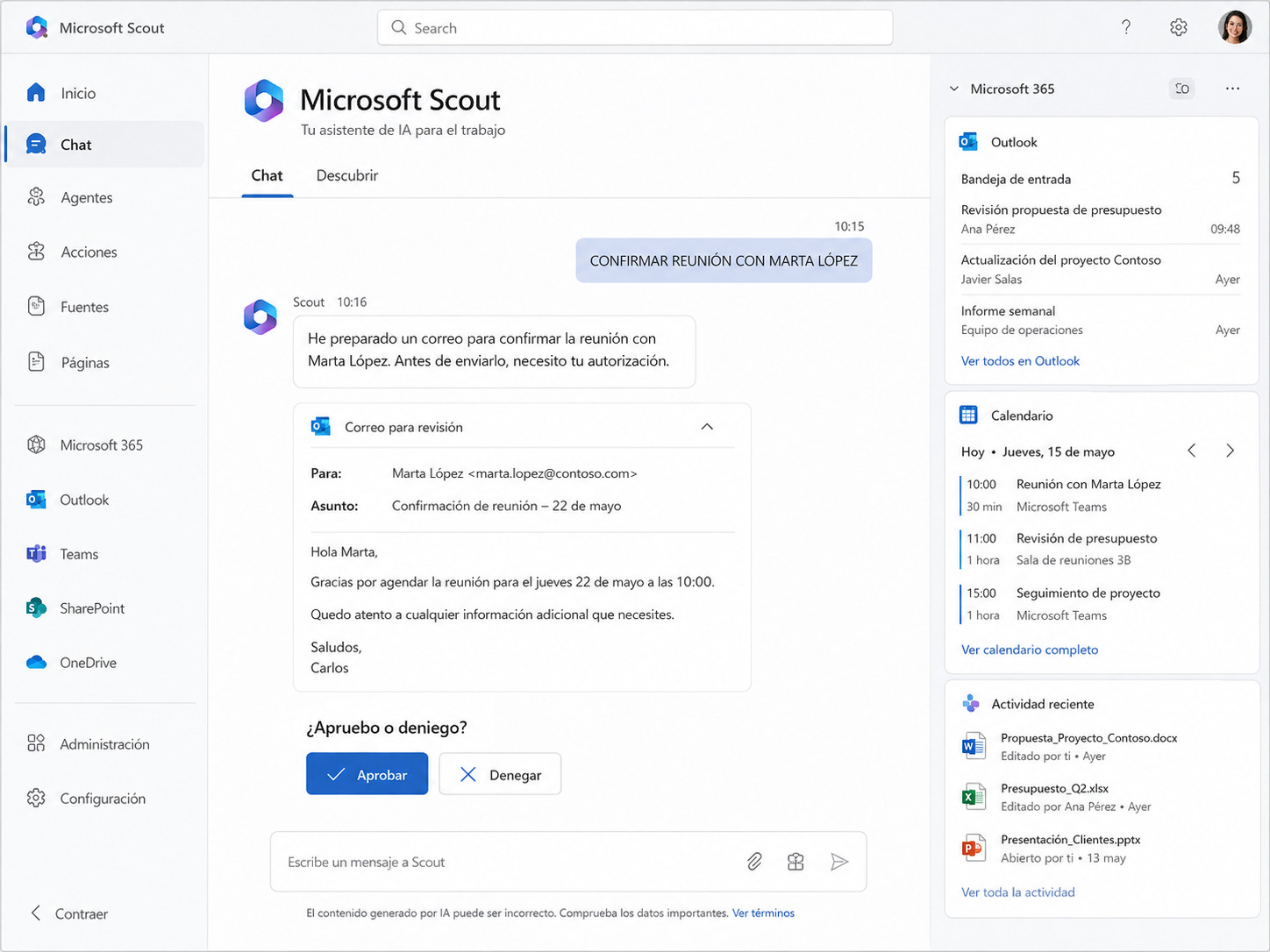Image resolution: width=1270 pixels, height=952 pixels.
Task: Launch Outlook from the sidebar icon
Action: 36,500
